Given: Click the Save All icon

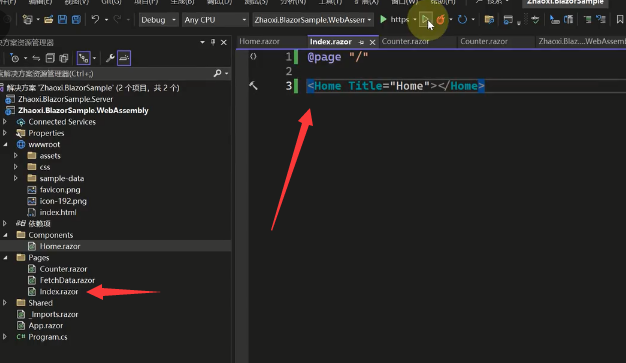Looking at the screenshot, I should (76, 19).
